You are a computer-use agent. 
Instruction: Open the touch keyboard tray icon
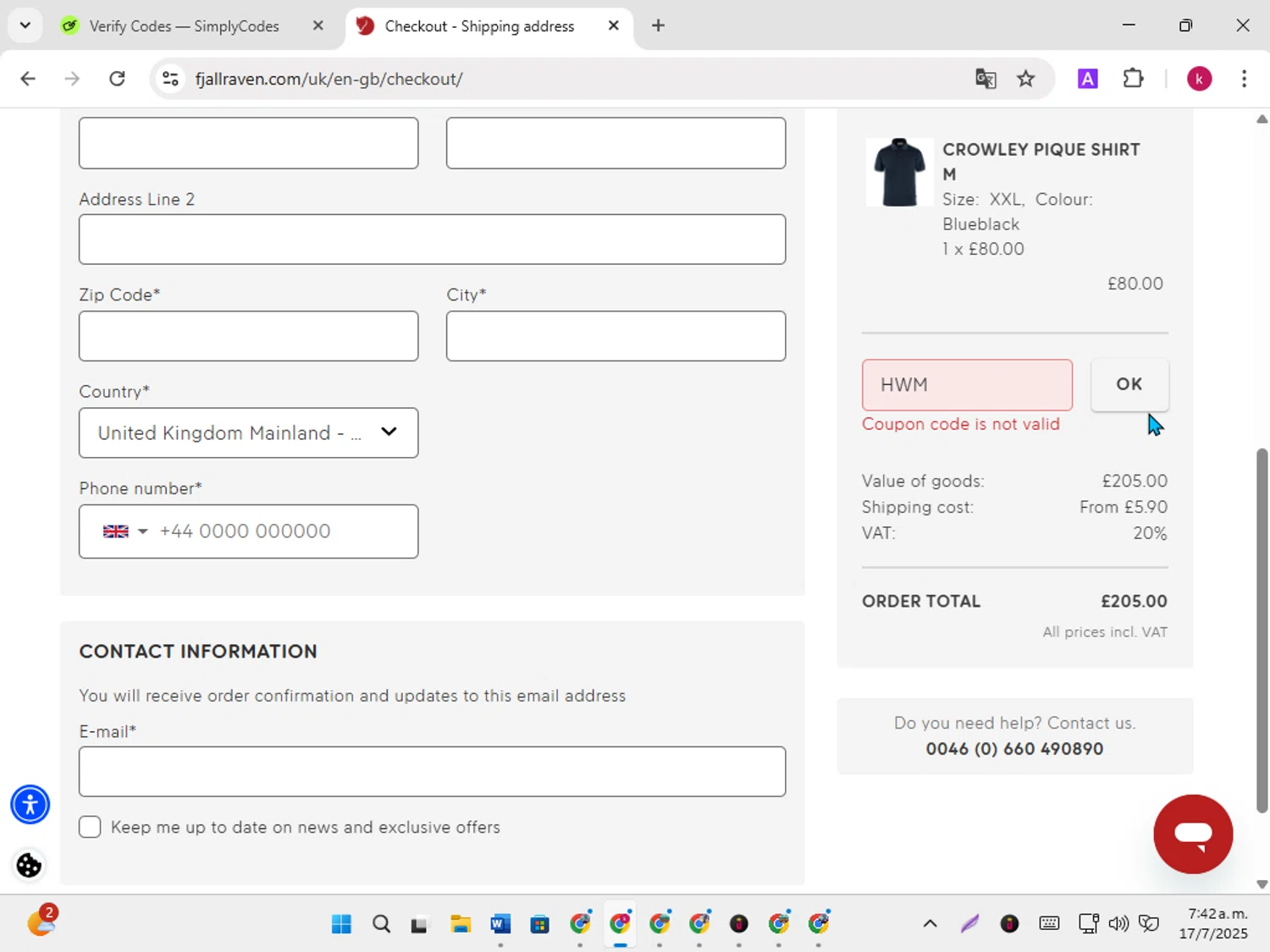point(1049,923)
